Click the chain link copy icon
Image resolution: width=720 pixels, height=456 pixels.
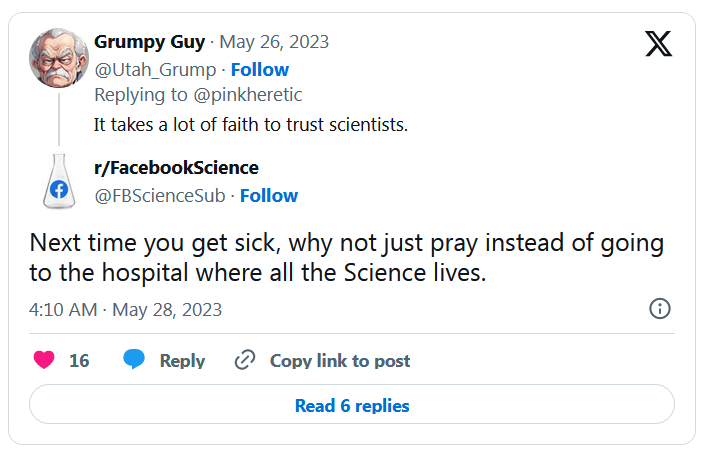(245, 361)
